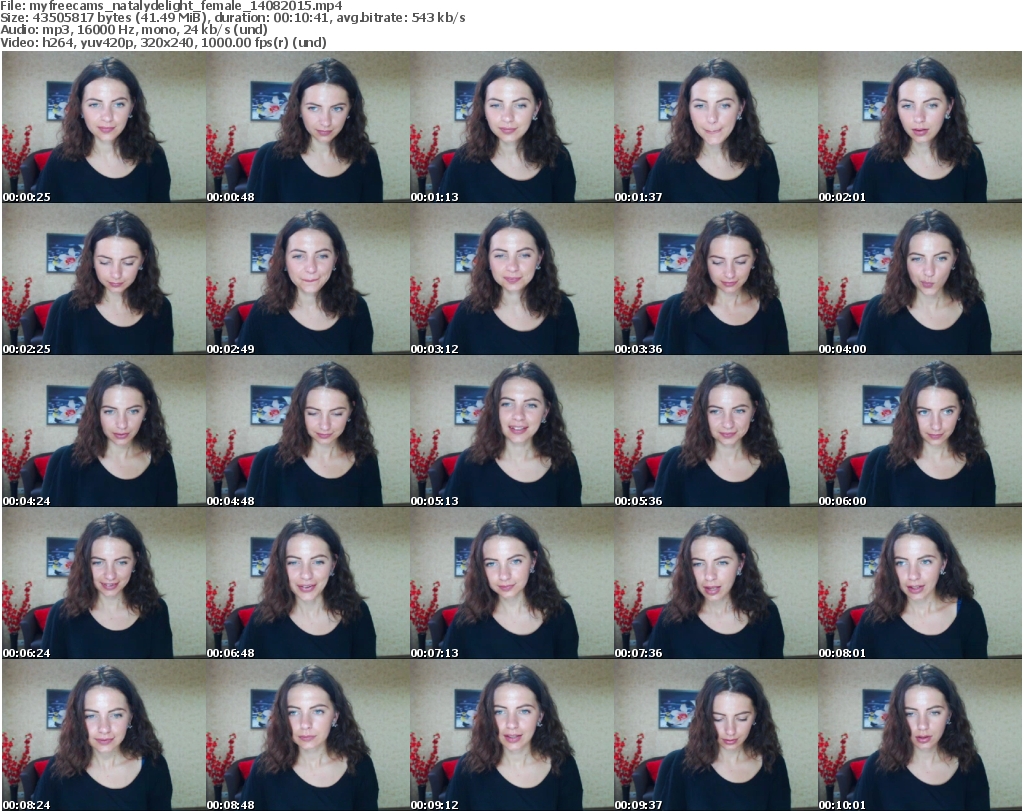Select the thumbnail frame stamped 00:01:37
Image resolution: width=1024 pixels, height=811 pixels.
click(x=715, y=127)
